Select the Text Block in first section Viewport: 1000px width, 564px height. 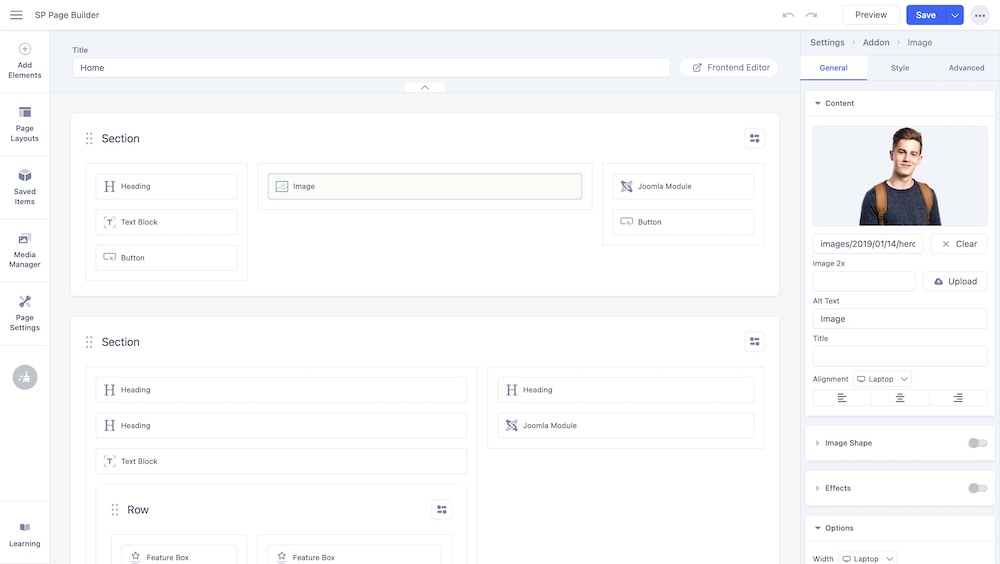(x=166, y=222)
